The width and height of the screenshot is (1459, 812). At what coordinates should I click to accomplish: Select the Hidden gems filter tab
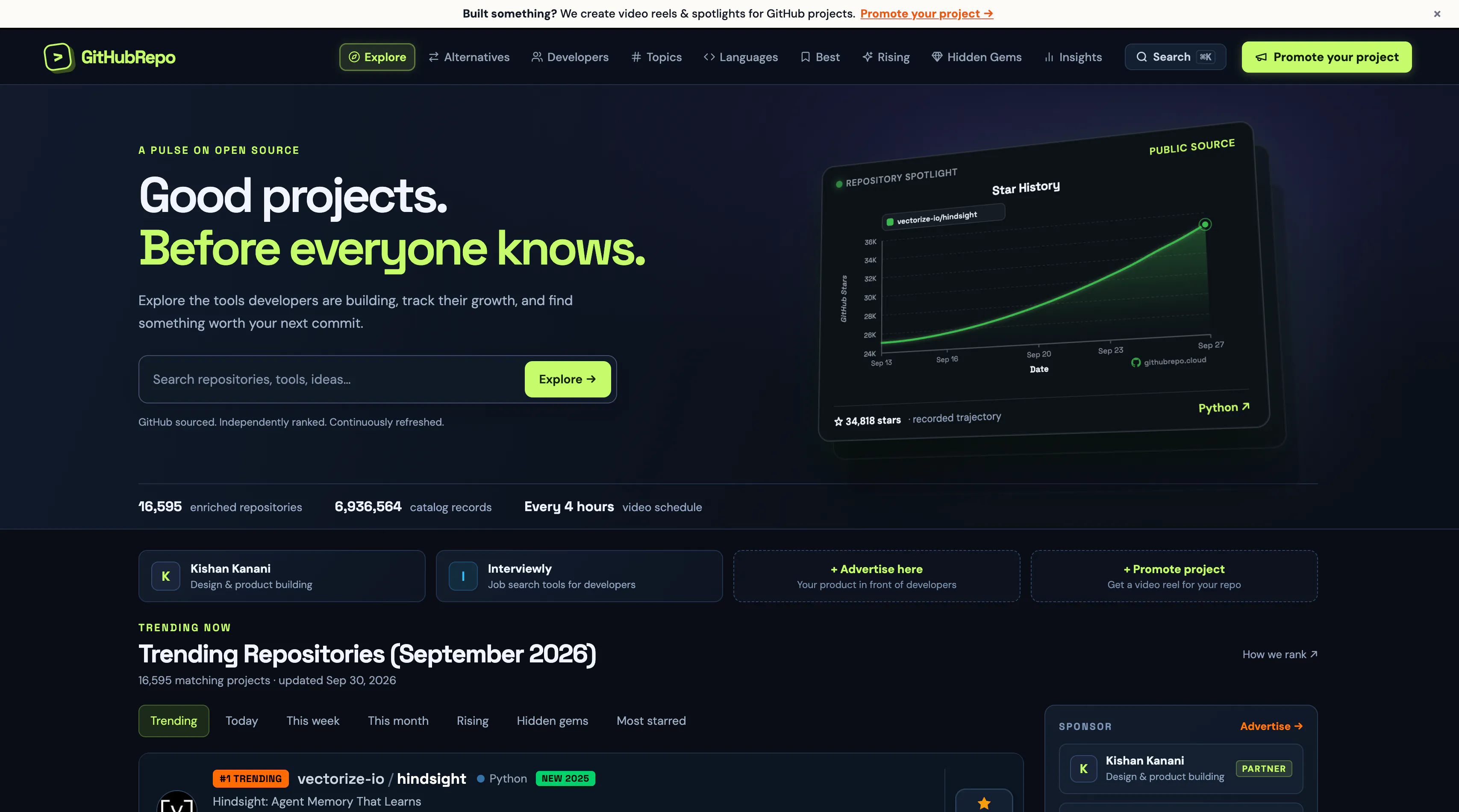point(552,721)
